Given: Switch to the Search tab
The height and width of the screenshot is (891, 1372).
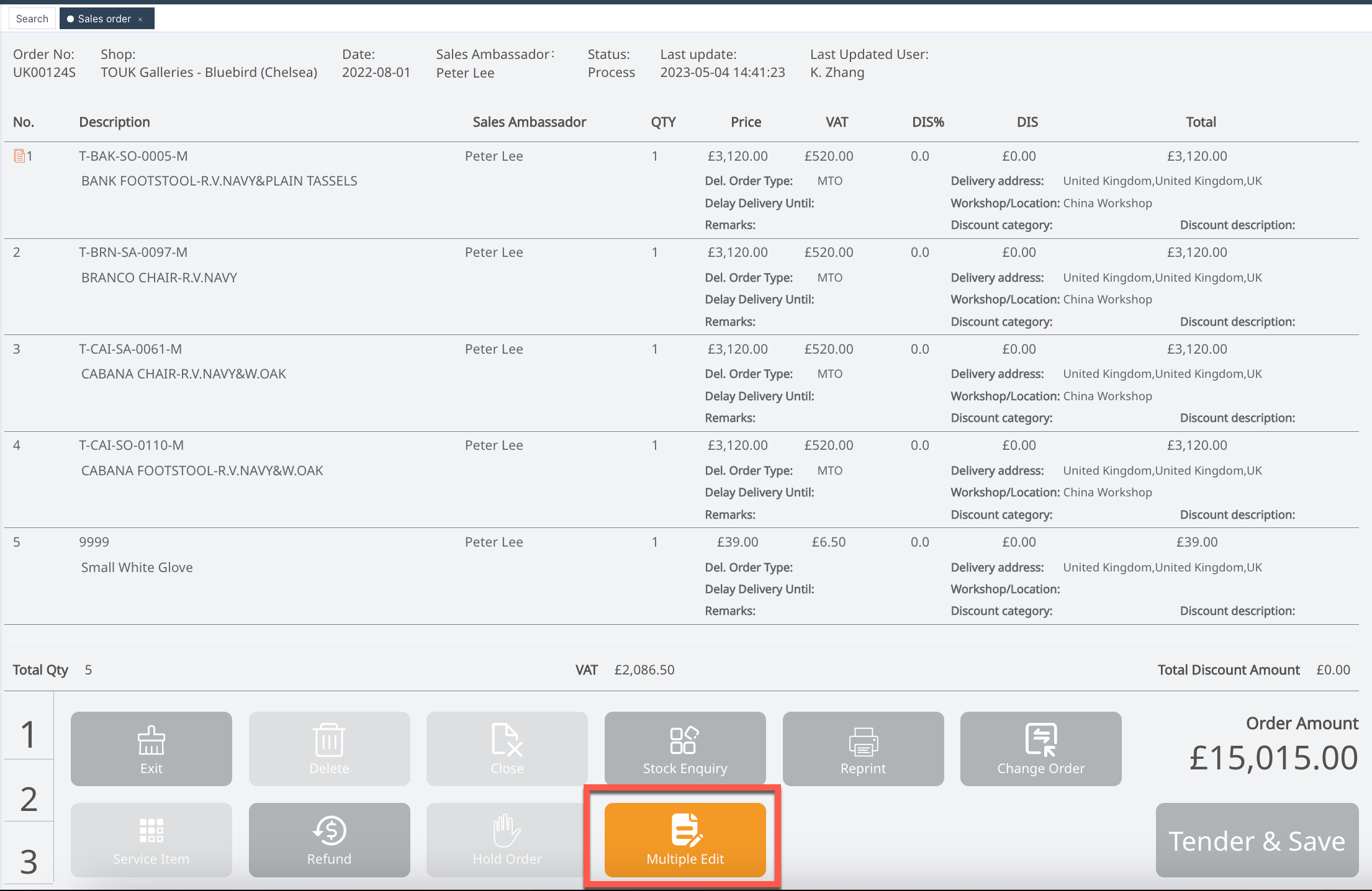Looking at the screenshot, I should (x=32, y=19).
